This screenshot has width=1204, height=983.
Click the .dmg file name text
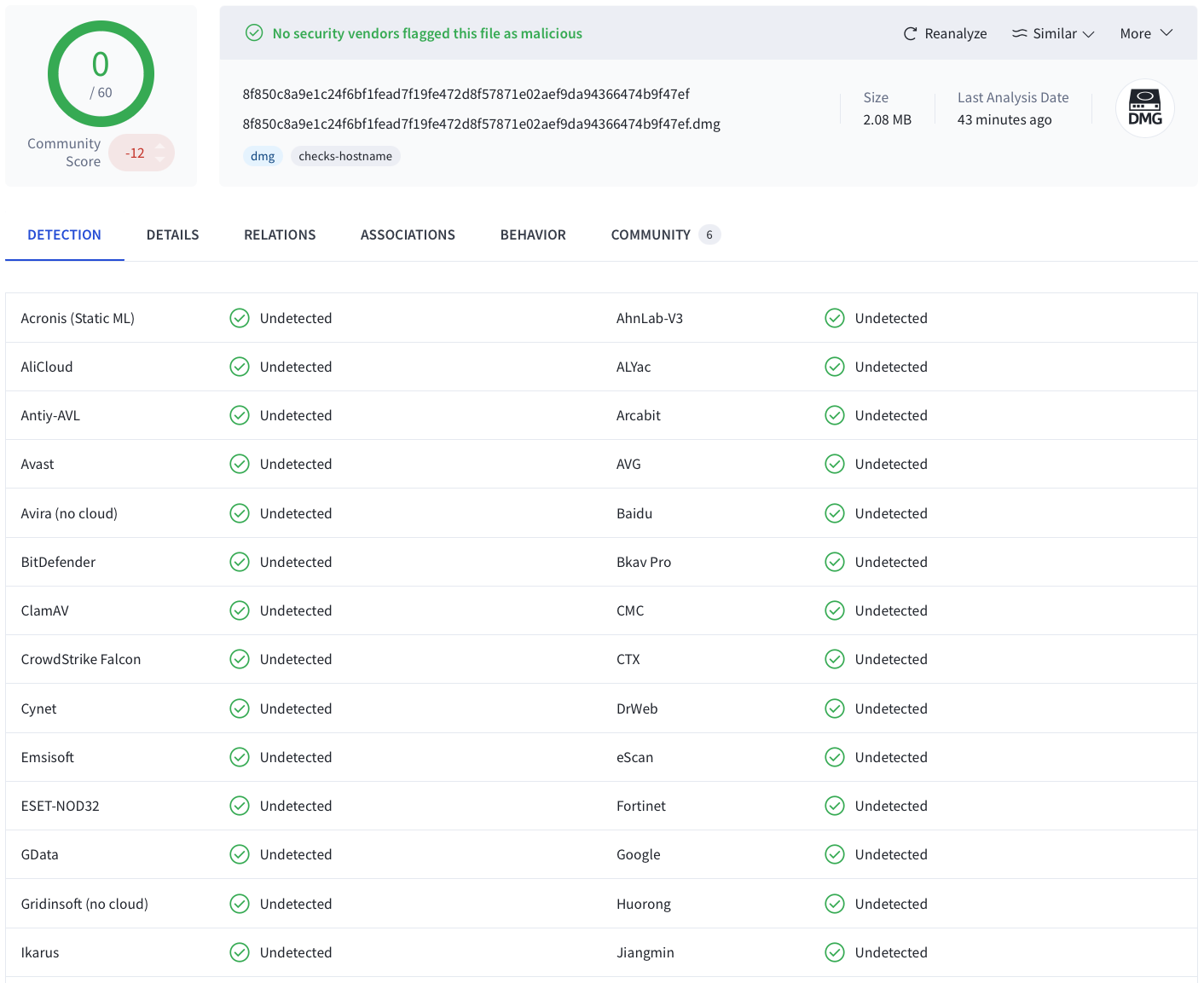pos(481,124)
